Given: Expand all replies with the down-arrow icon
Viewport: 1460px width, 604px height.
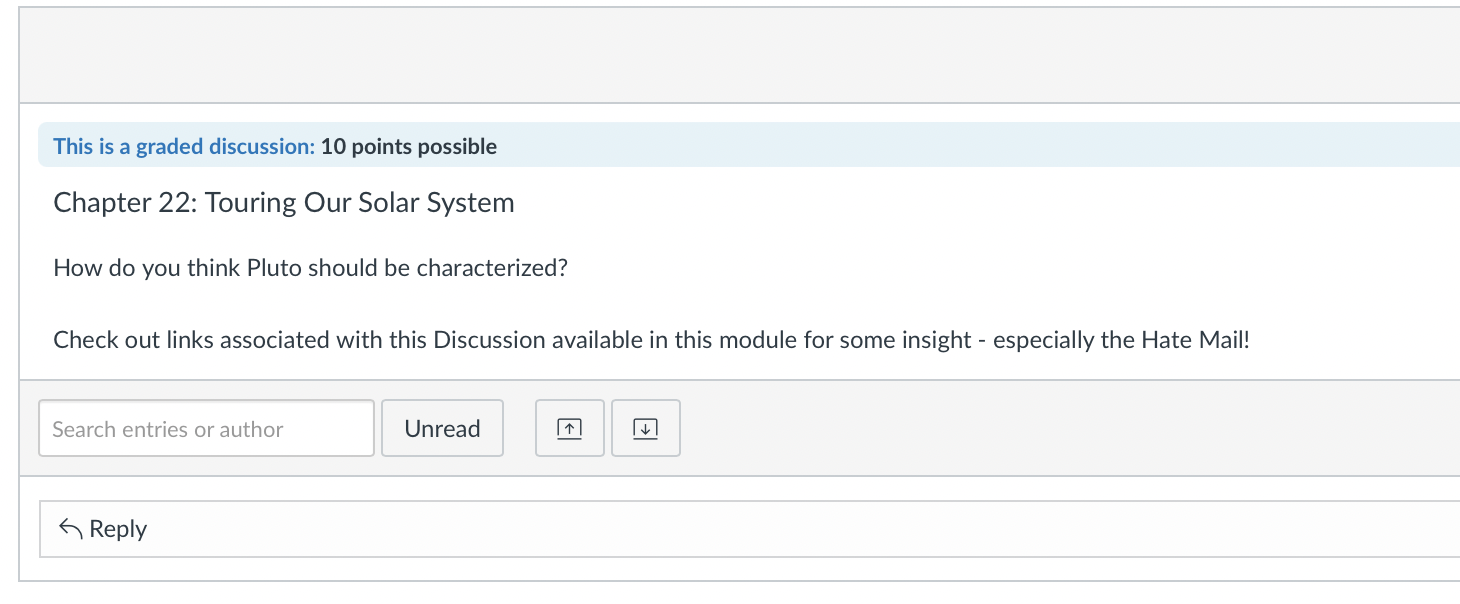Looking at the screenshot, I should tap(645, 429).
